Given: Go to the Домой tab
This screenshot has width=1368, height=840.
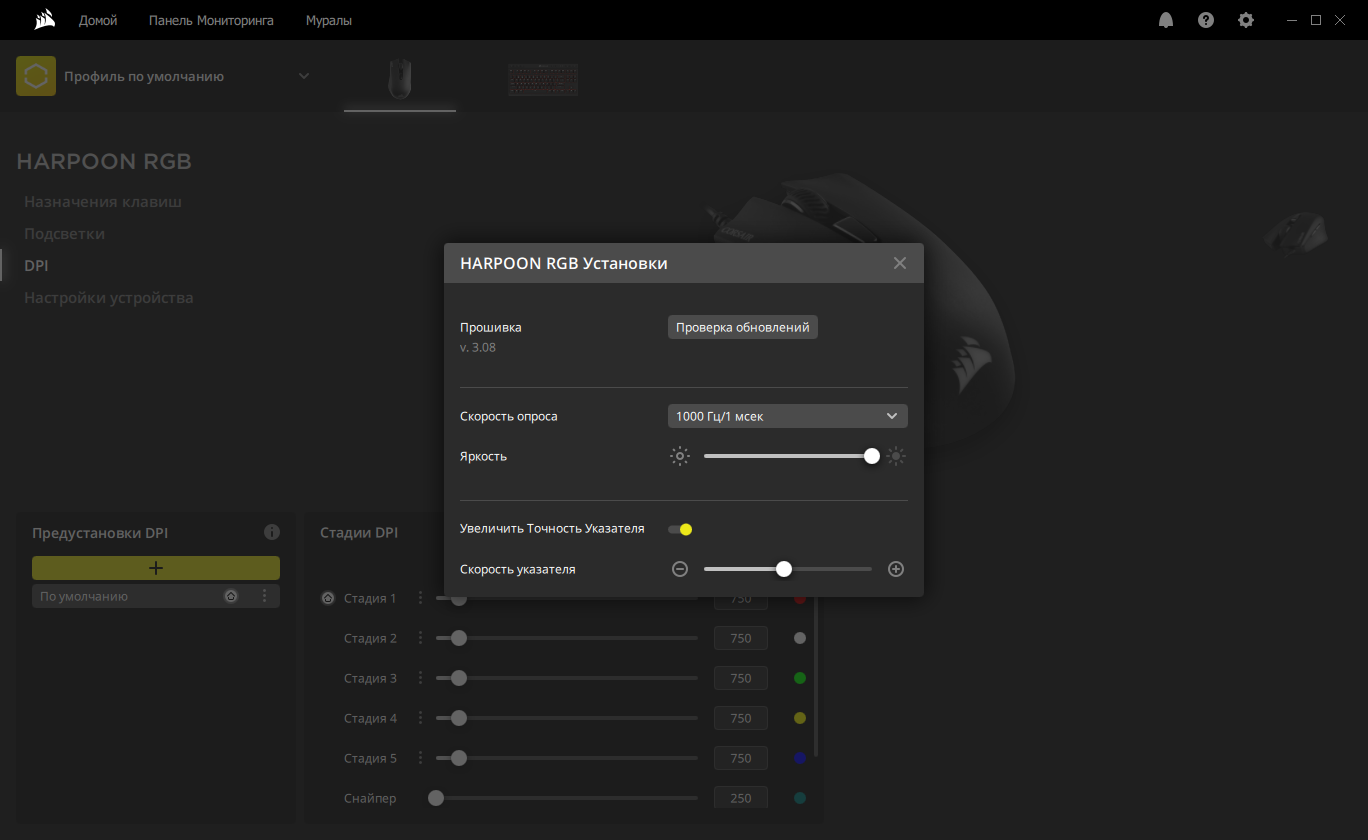Looking at the screenshot, I should pyautogui.click(x=98, y=20).
